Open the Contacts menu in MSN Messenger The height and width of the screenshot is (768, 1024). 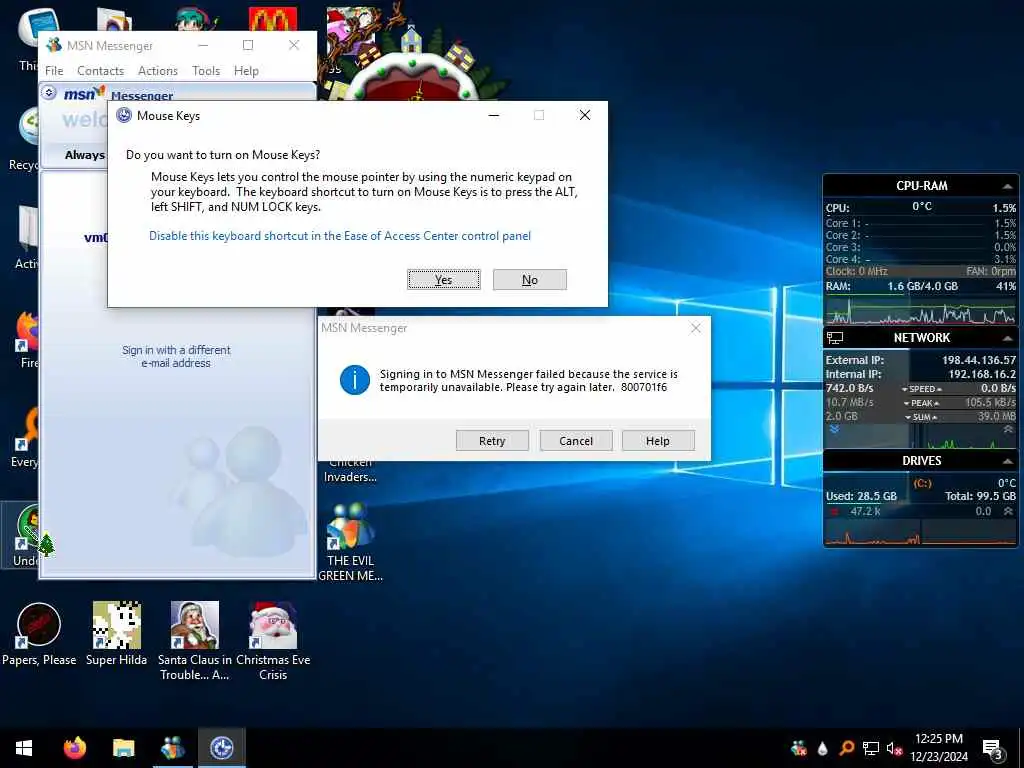click(101, 71)
